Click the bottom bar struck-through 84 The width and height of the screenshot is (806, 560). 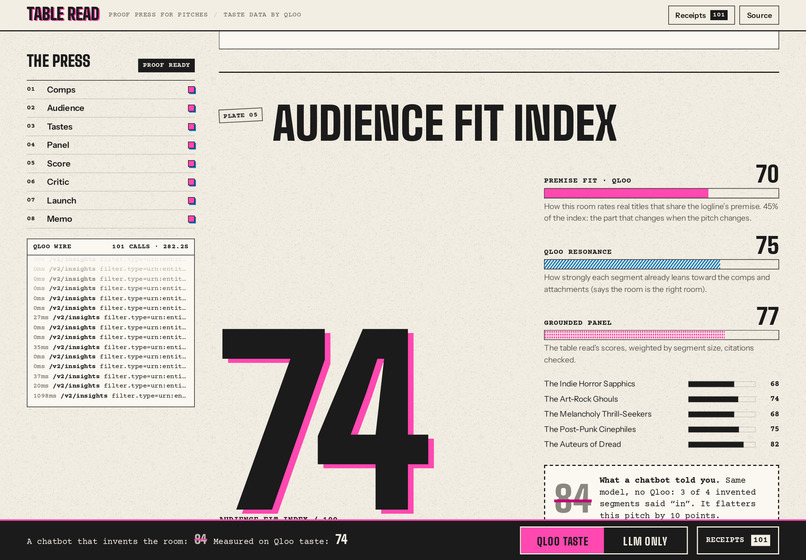[200, 539]
